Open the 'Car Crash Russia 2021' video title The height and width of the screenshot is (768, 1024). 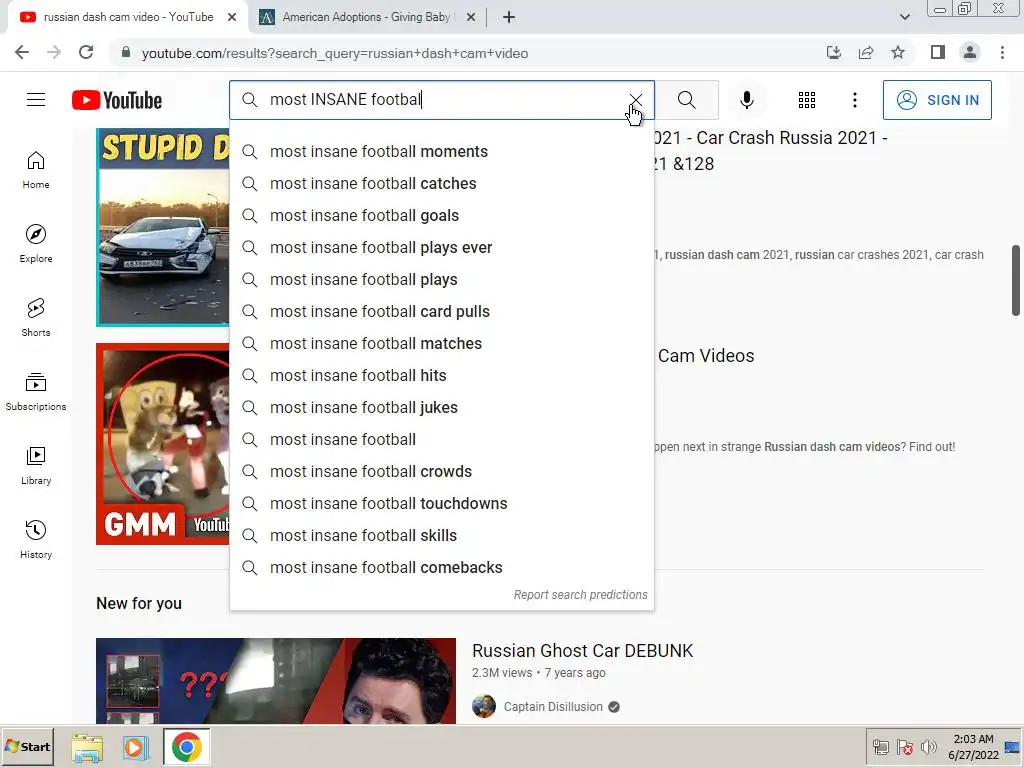771,151
